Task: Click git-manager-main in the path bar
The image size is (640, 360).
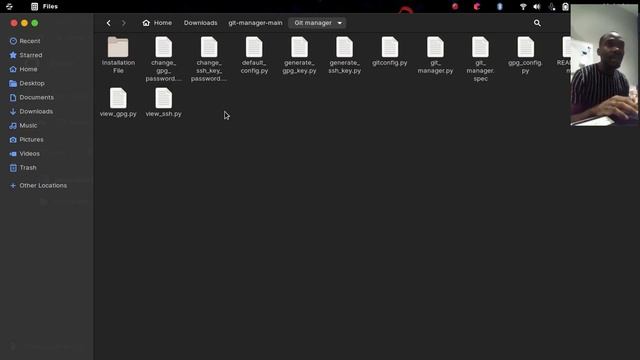Action: pyautogui.click(x=256, y=23)
